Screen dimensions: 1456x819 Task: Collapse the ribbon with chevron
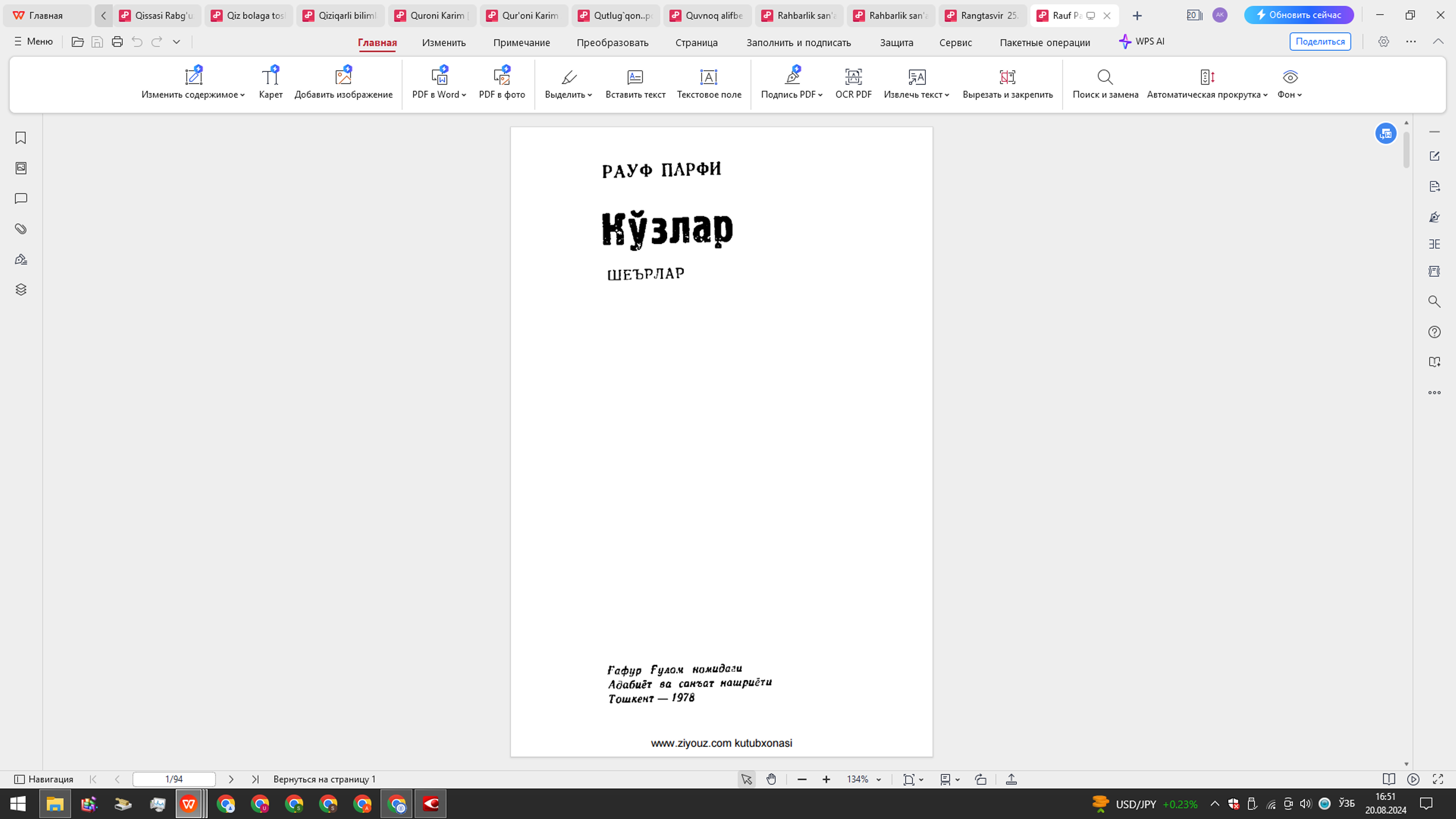pyautogui.click(x=1438, y=42)
